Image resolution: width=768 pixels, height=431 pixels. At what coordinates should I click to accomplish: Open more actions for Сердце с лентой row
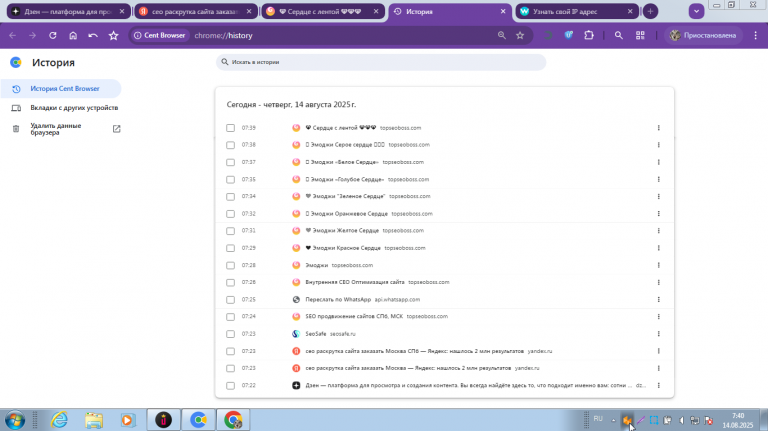[658, 128]
